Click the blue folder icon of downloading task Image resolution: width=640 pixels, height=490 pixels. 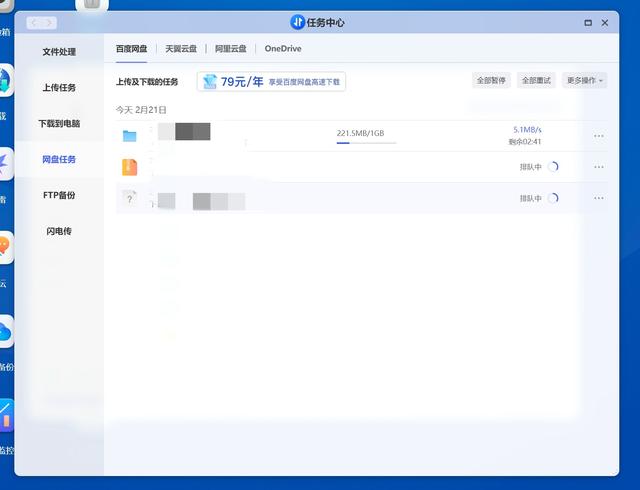tap(129, 136)
